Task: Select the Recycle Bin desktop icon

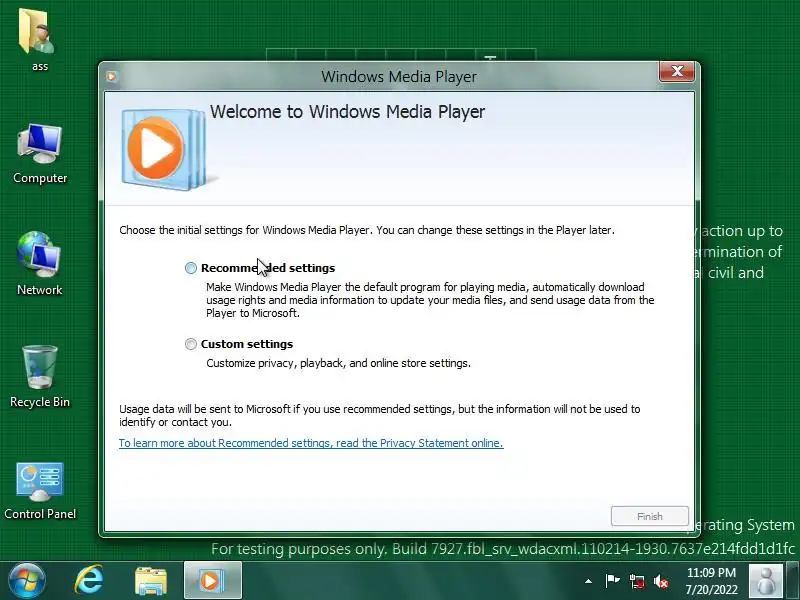Action: (x=39, y=377)
